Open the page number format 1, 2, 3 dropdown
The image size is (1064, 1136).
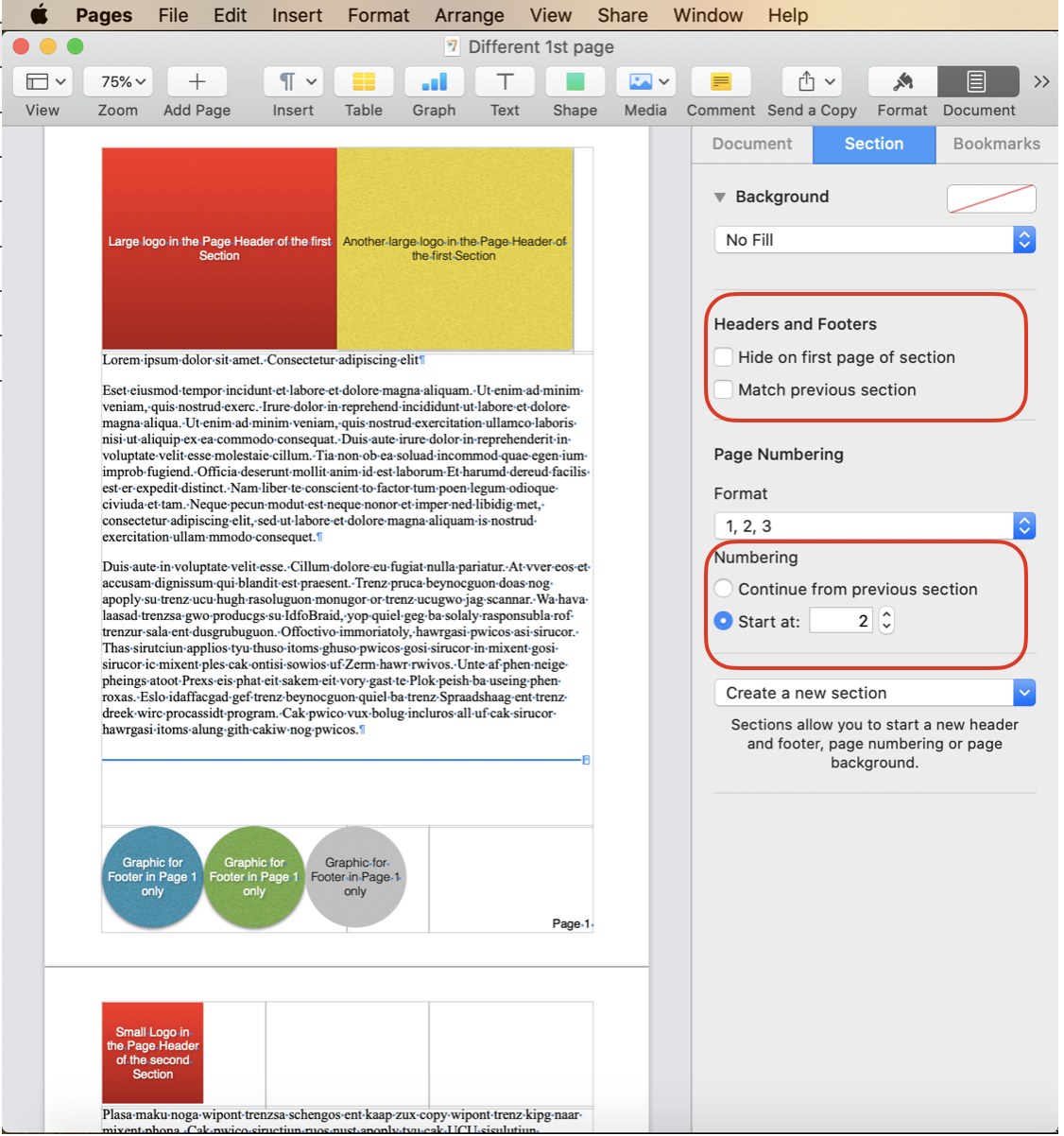(x=875, y=525)
